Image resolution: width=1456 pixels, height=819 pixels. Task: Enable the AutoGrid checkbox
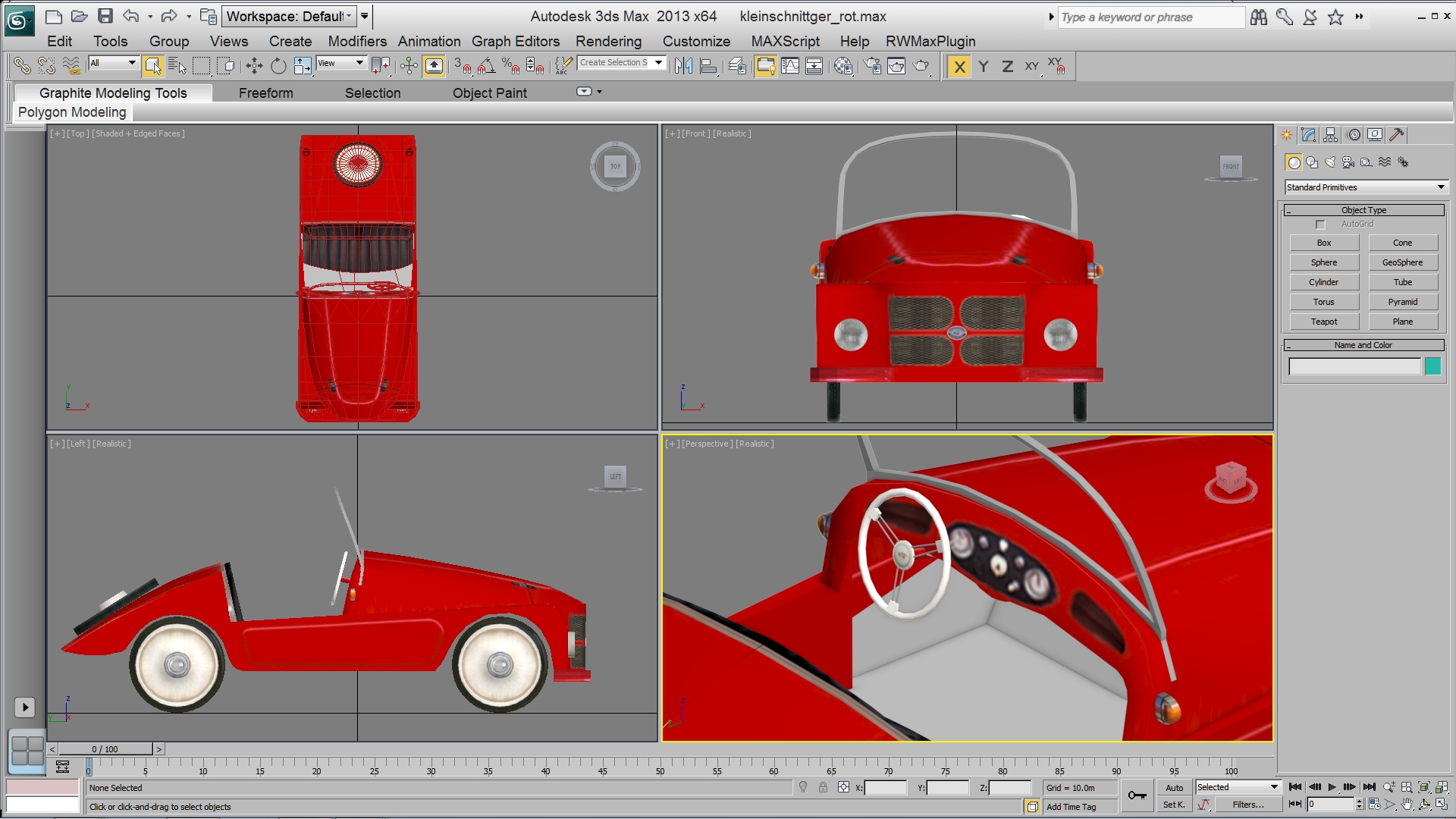[x=1320, y=224]
